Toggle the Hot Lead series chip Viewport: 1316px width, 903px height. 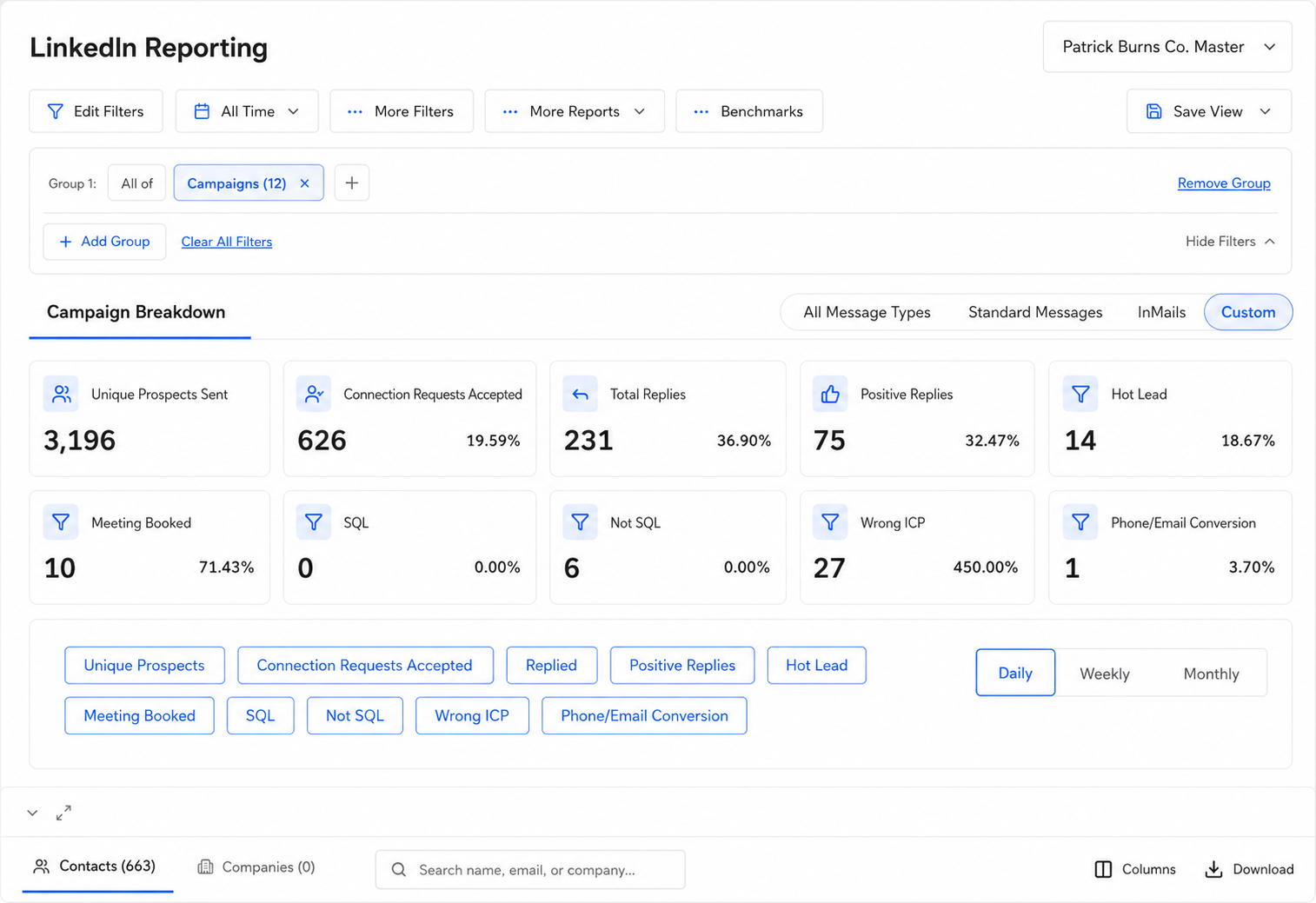[817, 665]
